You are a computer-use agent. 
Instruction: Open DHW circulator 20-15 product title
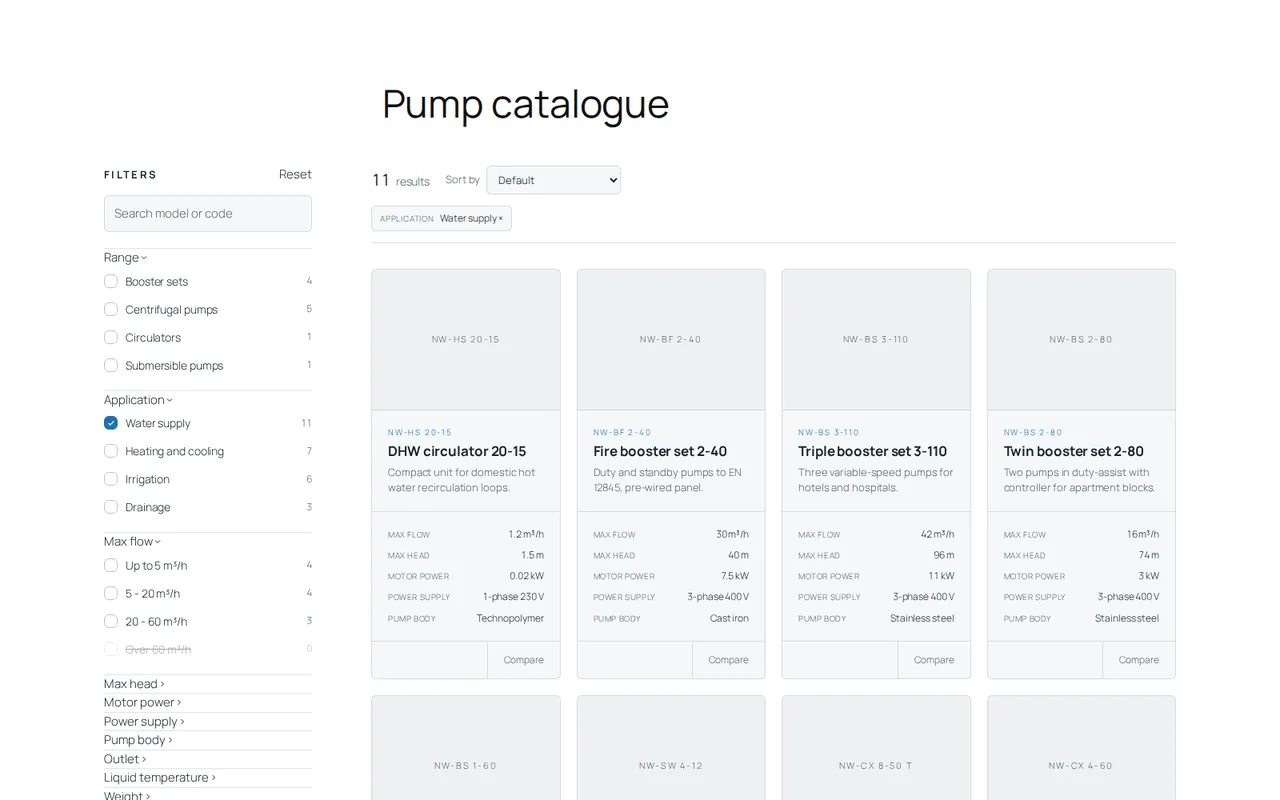pos(457,451)
